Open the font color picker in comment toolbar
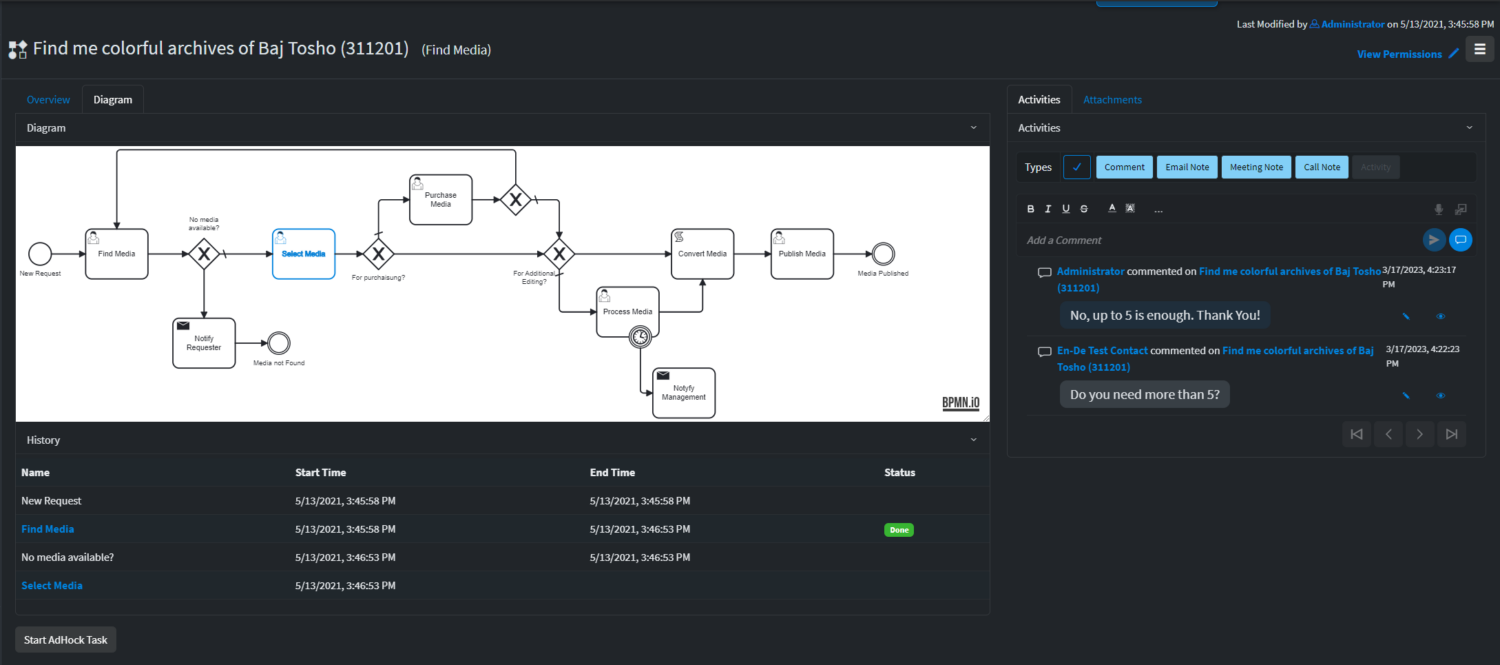This screenshot has width=1500, height=665. tap(1111, 208)
